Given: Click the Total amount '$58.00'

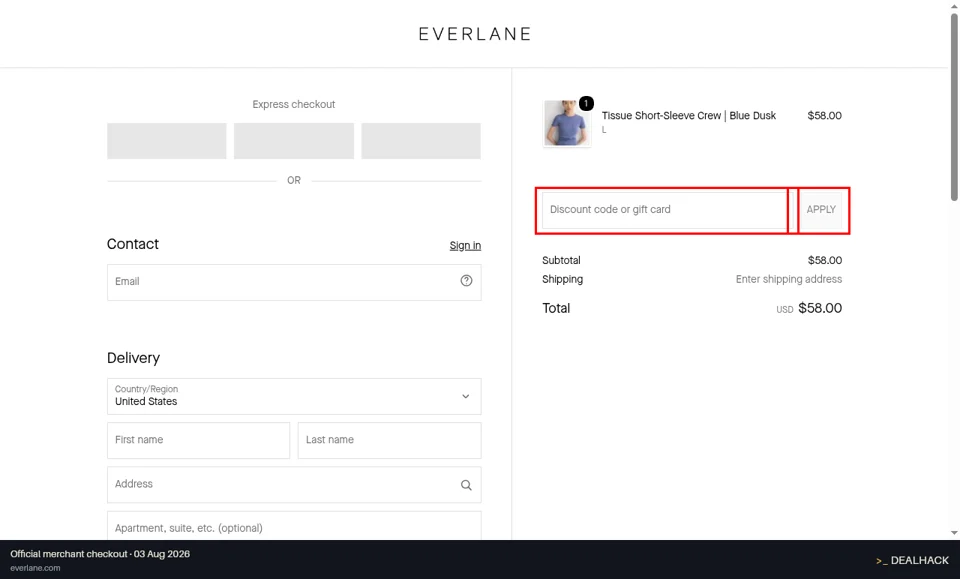Looking at the screenshot, I should (820, 308).
